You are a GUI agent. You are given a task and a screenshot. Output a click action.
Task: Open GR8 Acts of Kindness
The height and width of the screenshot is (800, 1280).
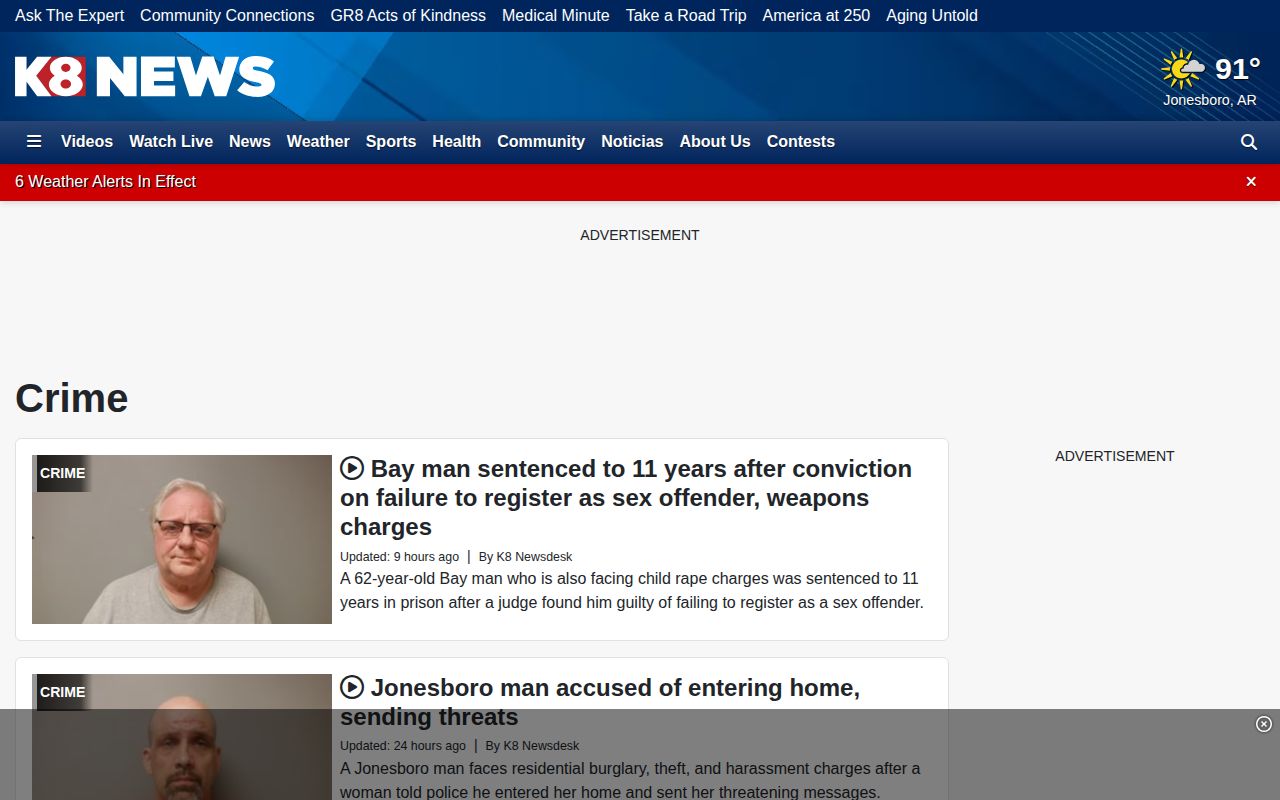pyautogui.click(x=408, y=15)
